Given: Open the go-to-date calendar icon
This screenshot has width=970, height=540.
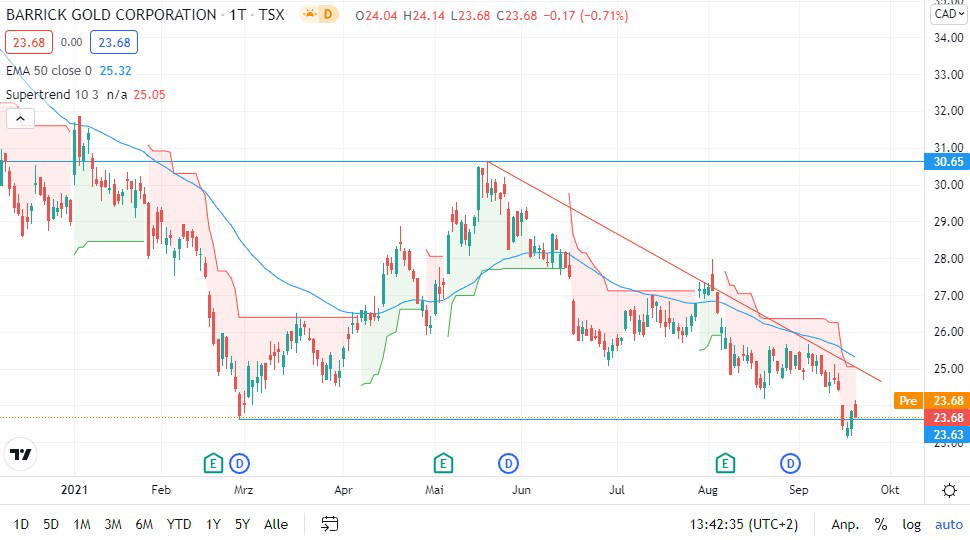Looking at the screenshot, I should (x=329, y=524).
